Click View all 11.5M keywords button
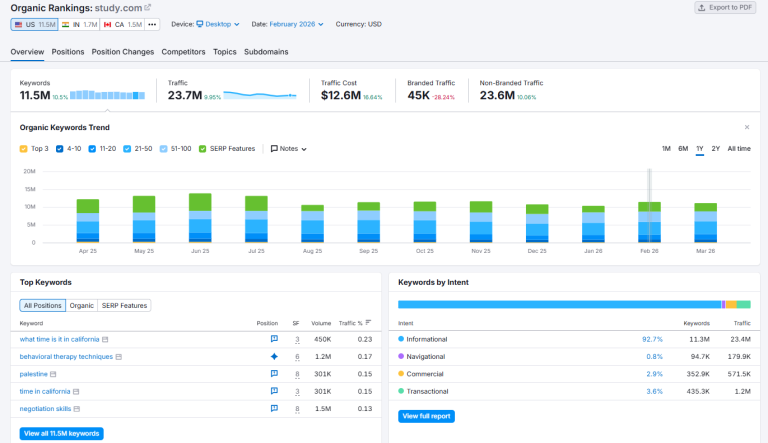Viewport: 768px width, 443px height. pyautogui.click(x=61, y=433)
